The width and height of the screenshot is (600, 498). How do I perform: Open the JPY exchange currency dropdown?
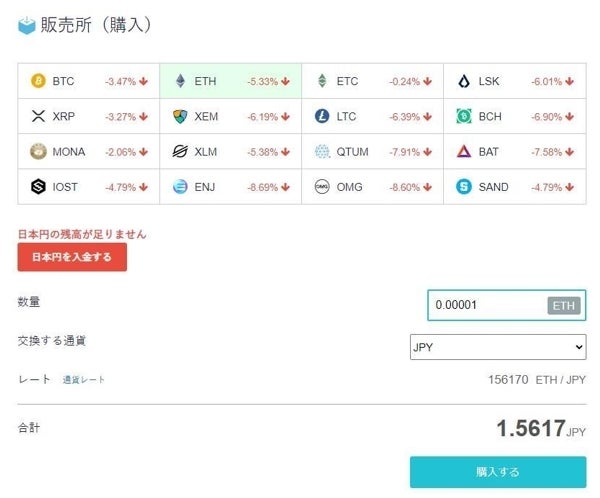coord(498,347)
